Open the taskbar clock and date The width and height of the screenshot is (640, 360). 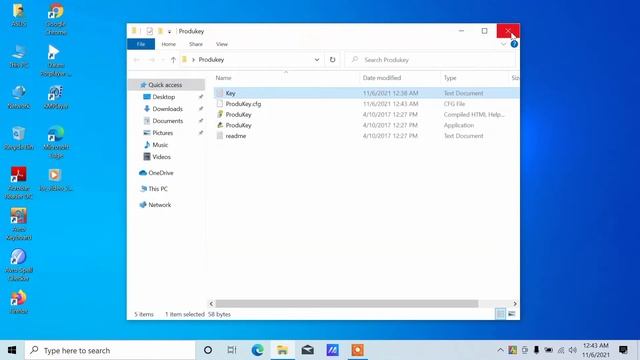[x=596, y=350]
